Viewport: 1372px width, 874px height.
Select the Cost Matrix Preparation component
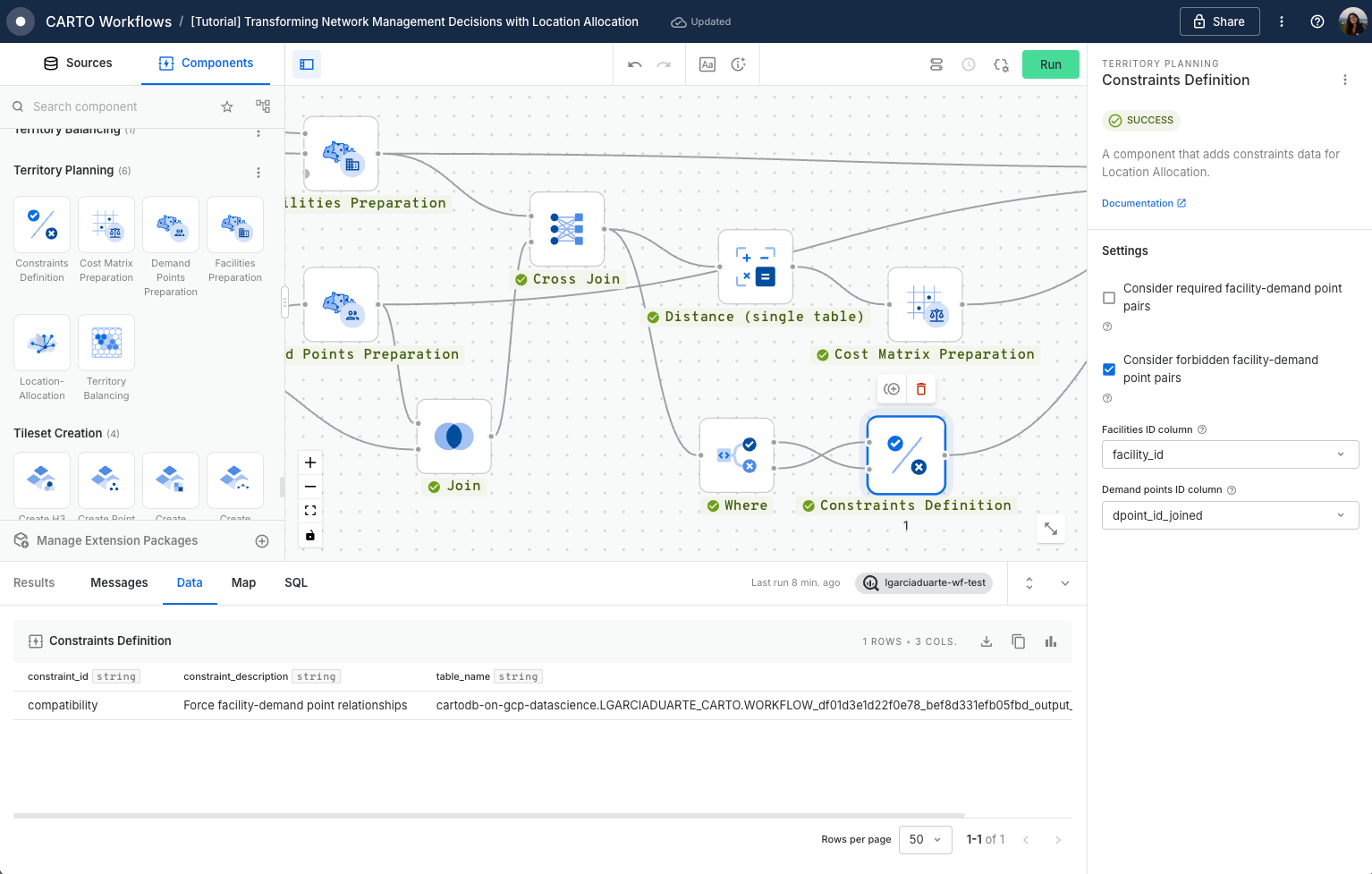[106, 225]
